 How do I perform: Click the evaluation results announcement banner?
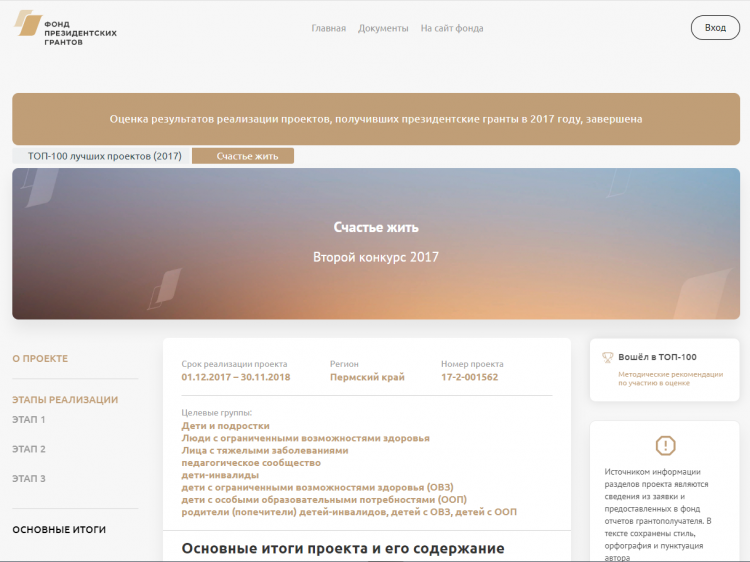pos(375,119)
